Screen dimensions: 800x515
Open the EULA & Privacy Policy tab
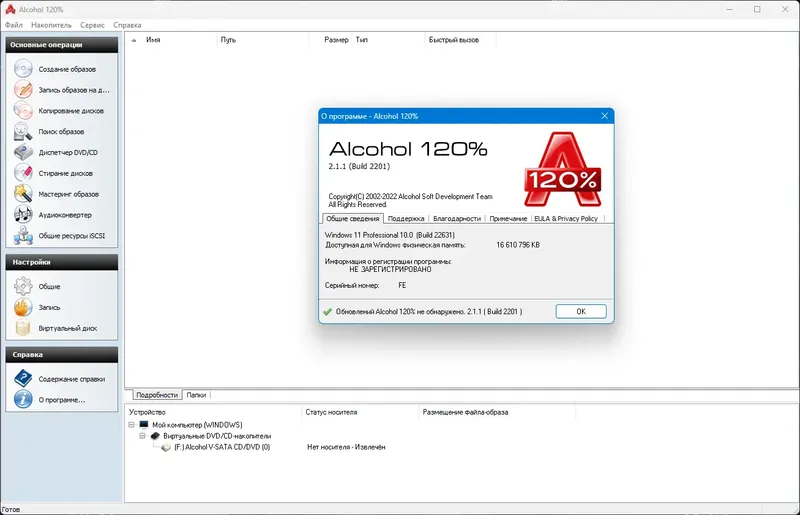pos(566,218)
